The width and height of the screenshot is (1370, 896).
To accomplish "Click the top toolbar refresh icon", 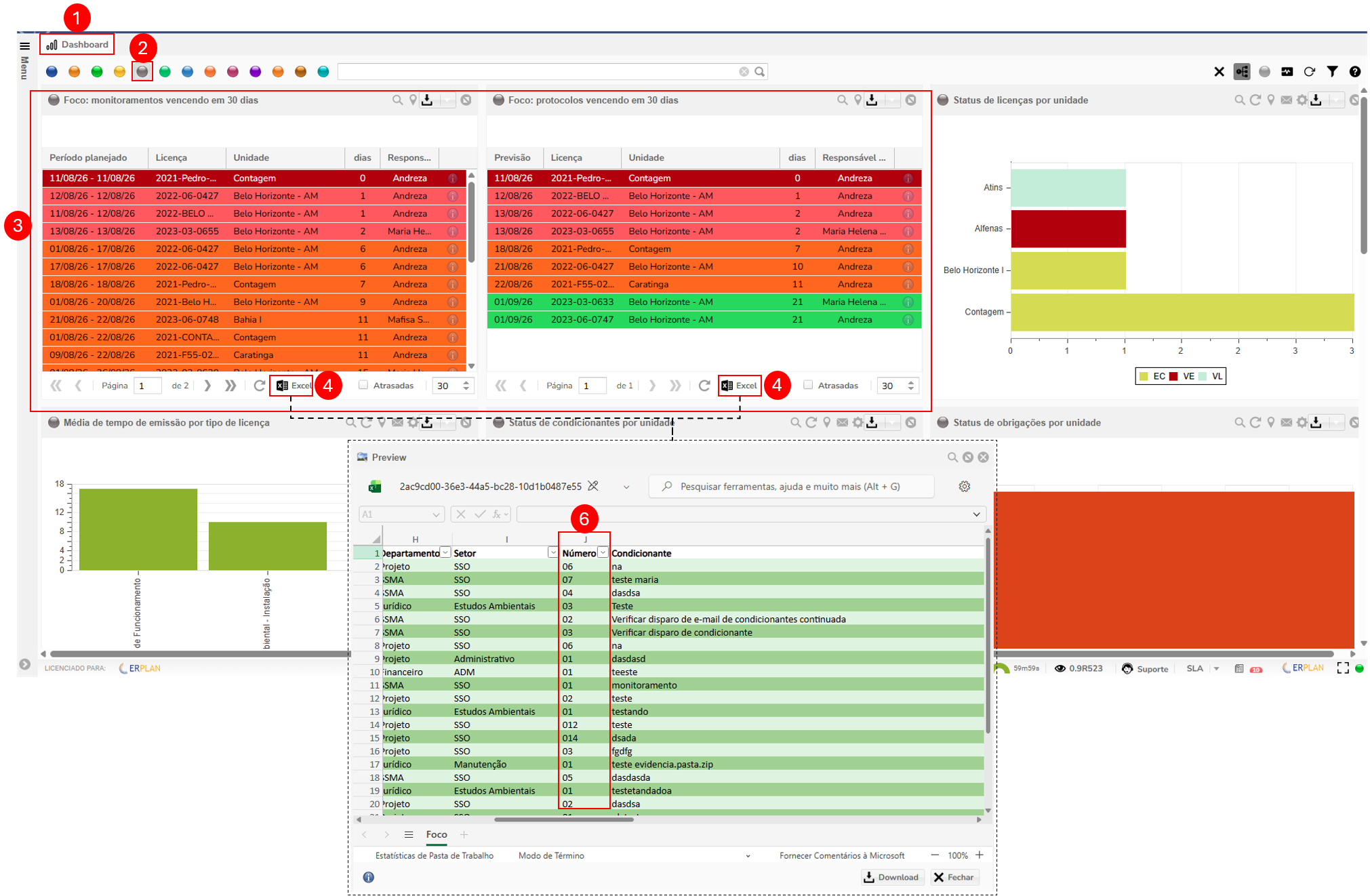I will pyautogui.click(x=1309, y=71).
